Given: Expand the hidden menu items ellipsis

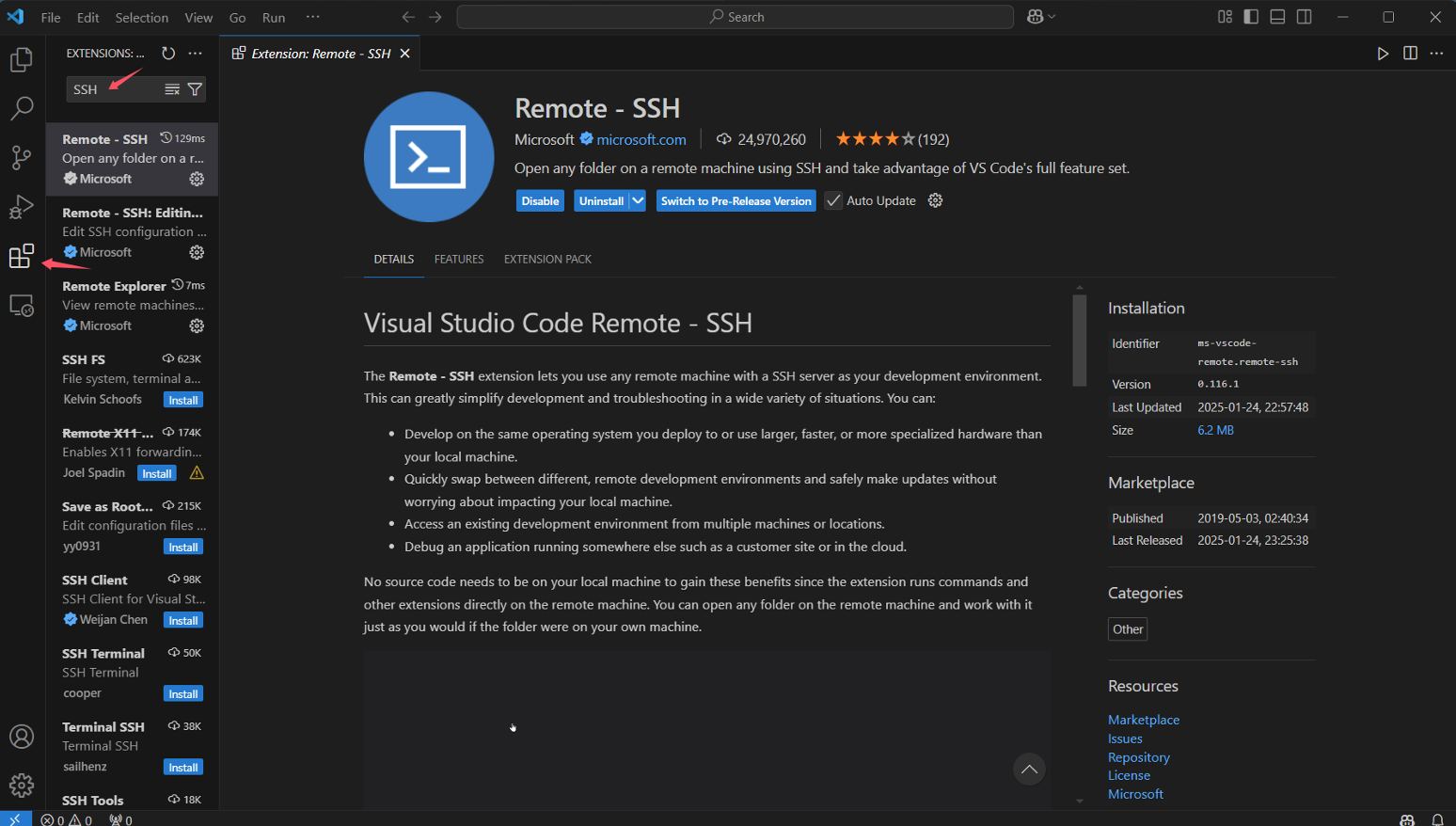Looking at the screenshot, I should [x=313, y=17].
